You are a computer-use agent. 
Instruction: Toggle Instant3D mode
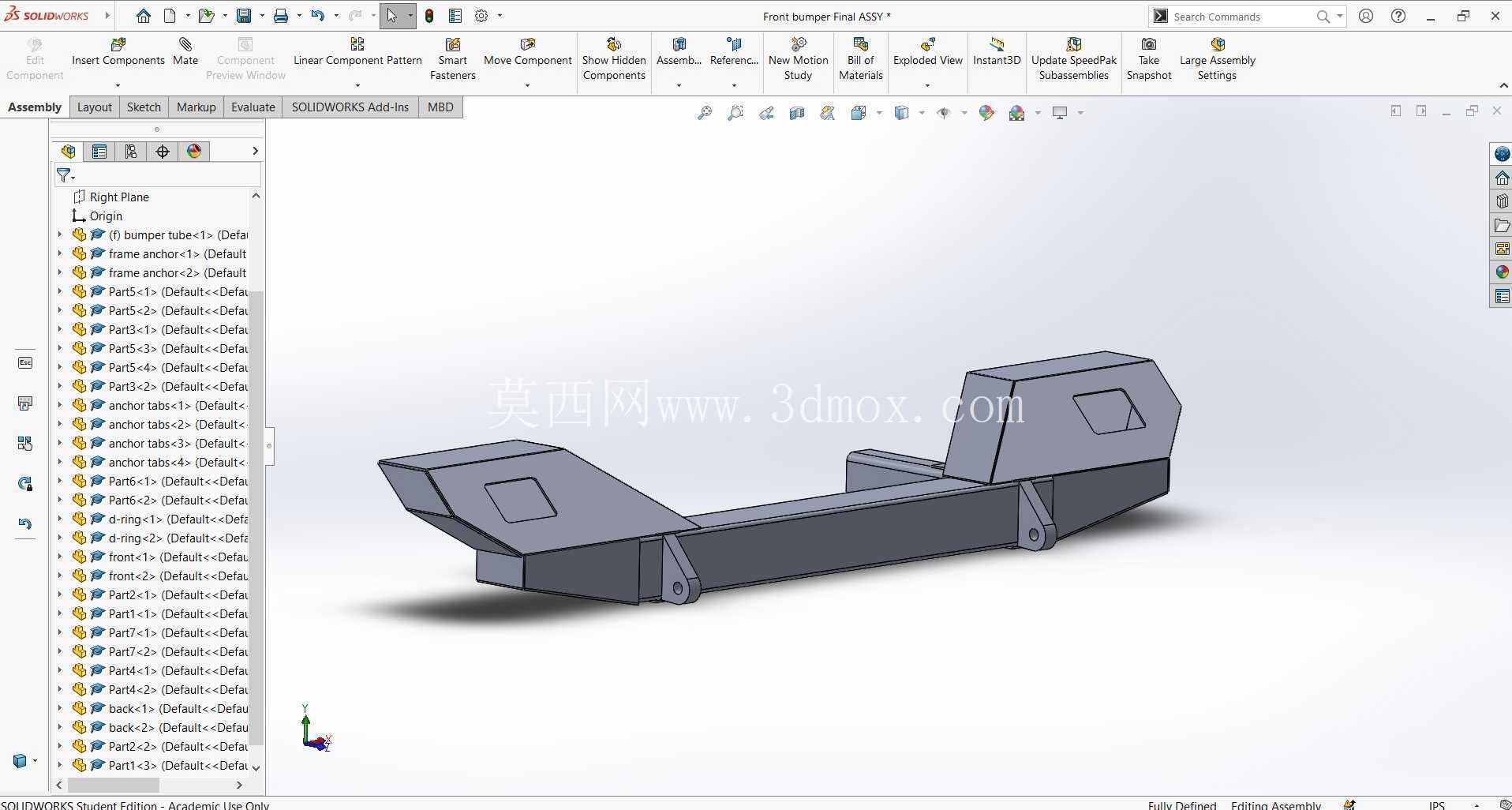[x=997, y=53]
